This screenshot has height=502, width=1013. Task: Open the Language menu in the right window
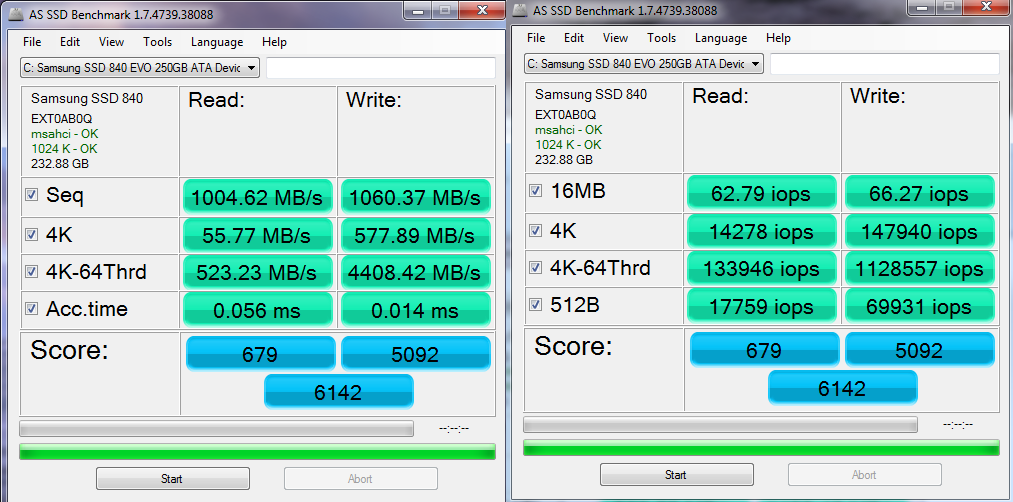pos(721,38)
